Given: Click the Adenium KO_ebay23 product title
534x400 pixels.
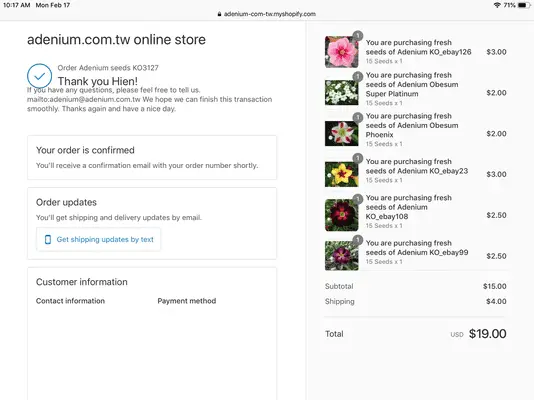Looking at the screenshot, I should pyautogui.click(x=417, y=166).
